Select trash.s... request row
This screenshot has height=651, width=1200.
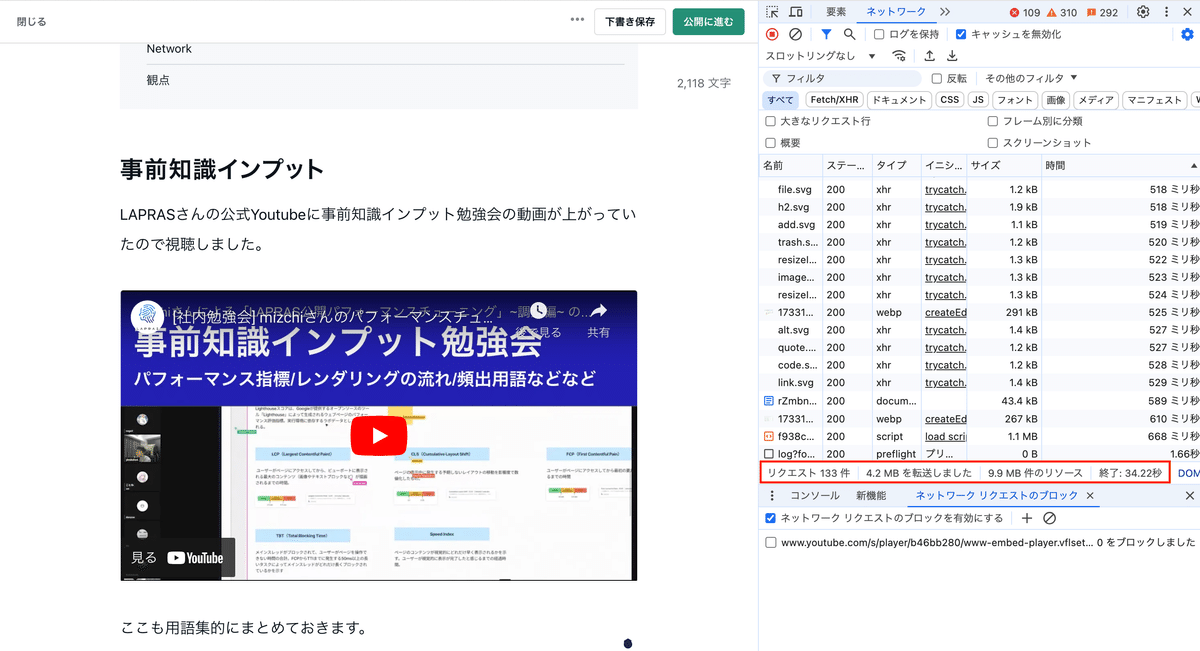point(980,242)
